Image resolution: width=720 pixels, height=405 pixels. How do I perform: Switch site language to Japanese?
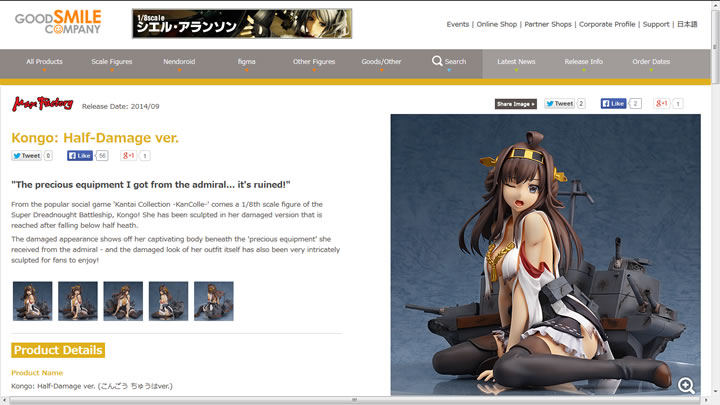(687, 24)
